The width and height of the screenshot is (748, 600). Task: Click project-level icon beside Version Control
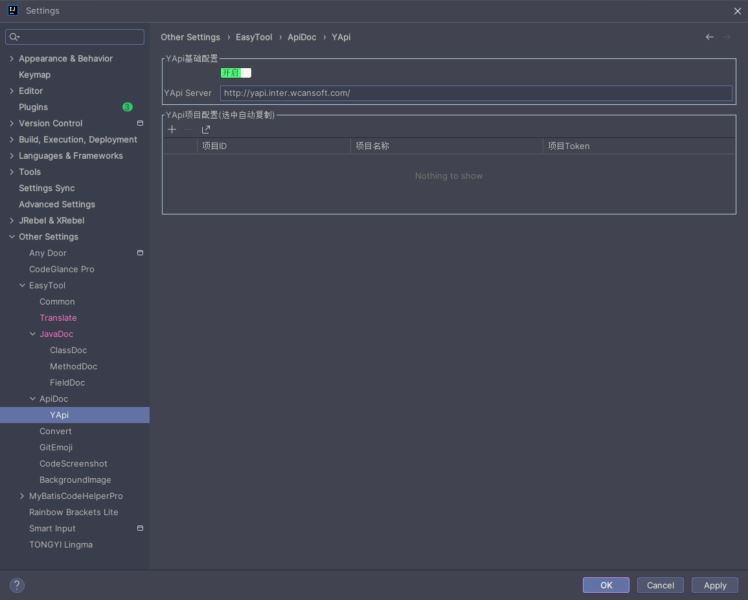[x=140, y=123]
